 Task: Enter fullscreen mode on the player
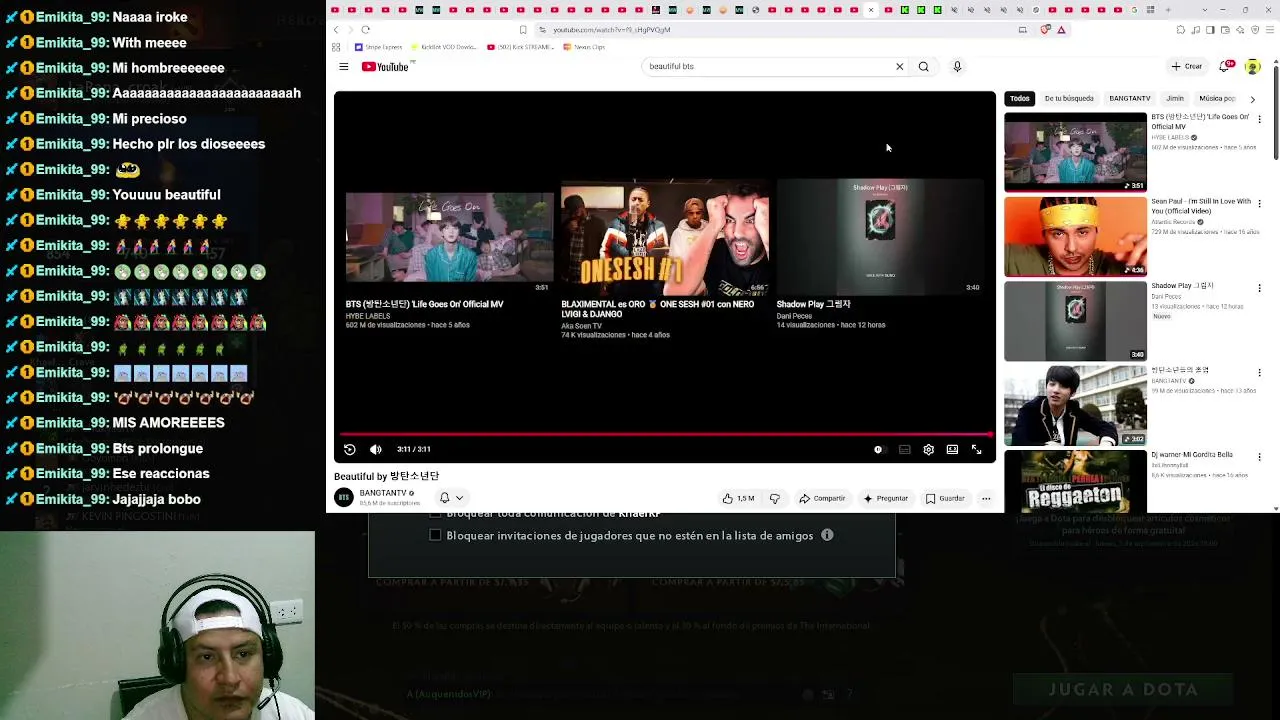(977, 450)
